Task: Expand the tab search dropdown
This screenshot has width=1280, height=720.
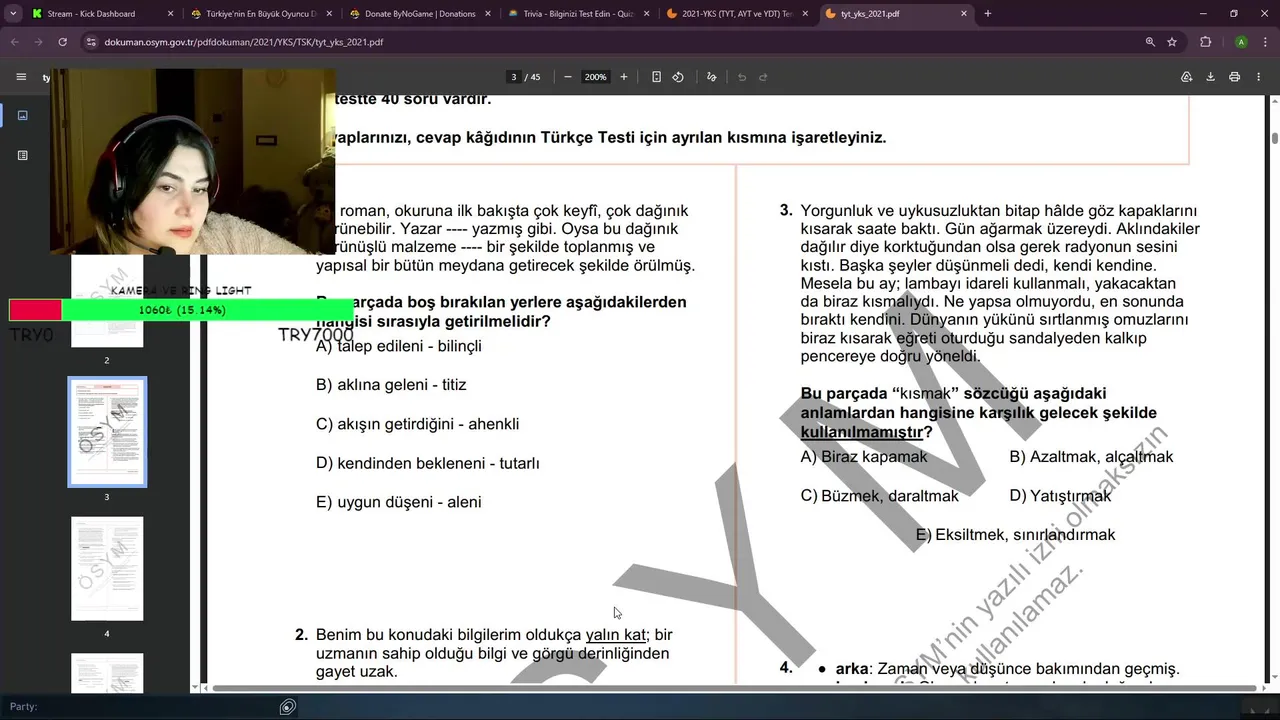Action: point(12,14)
